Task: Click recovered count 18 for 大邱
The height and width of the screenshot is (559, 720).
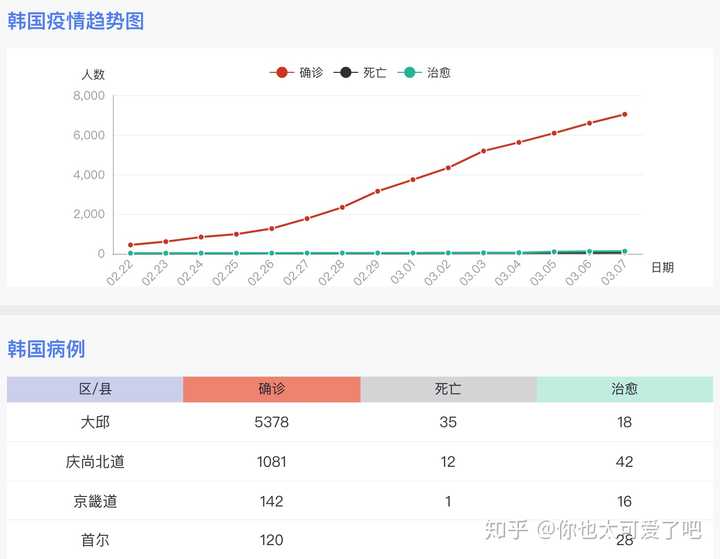Action: tap(624, 422)
